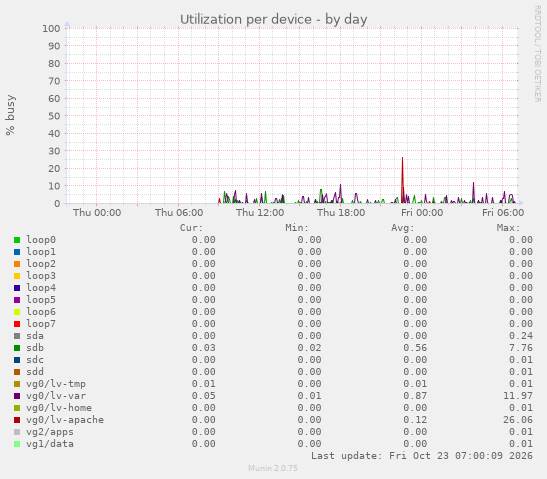
Task: Click the Thu 06:00 time axis label
Action: [179, 213]
